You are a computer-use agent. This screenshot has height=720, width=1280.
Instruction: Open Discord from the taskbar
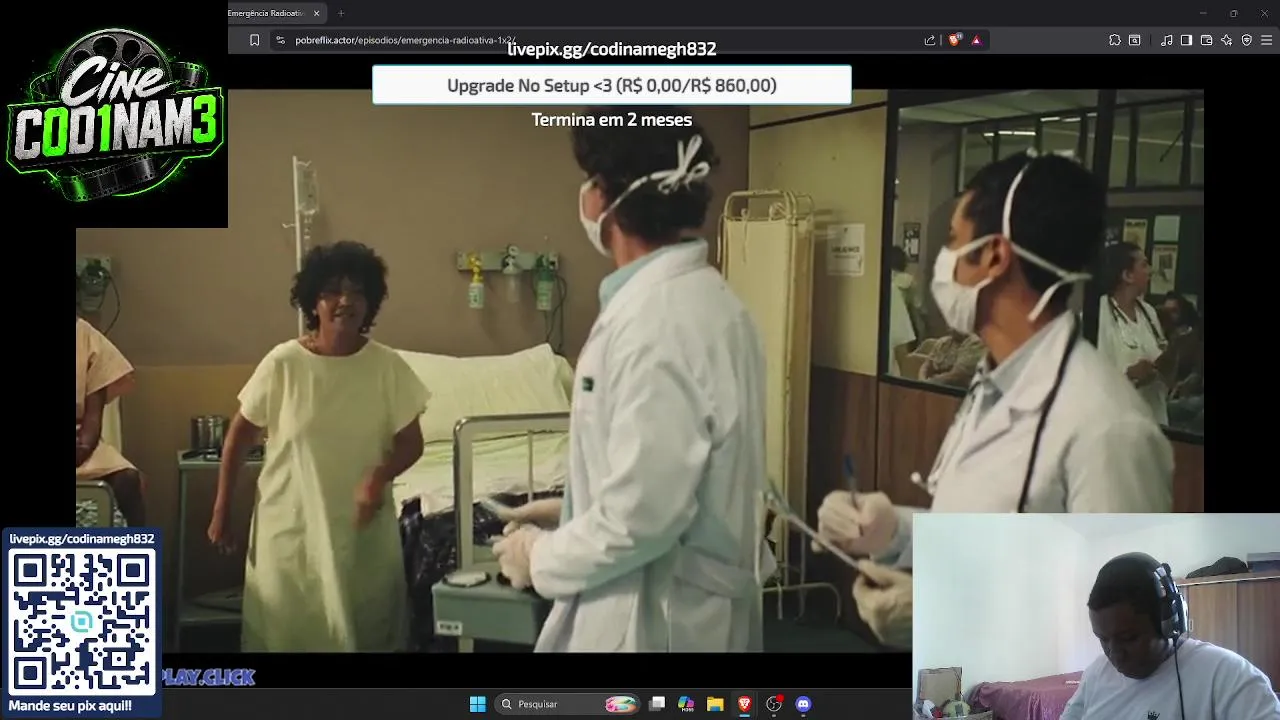[x=802, y=704]
